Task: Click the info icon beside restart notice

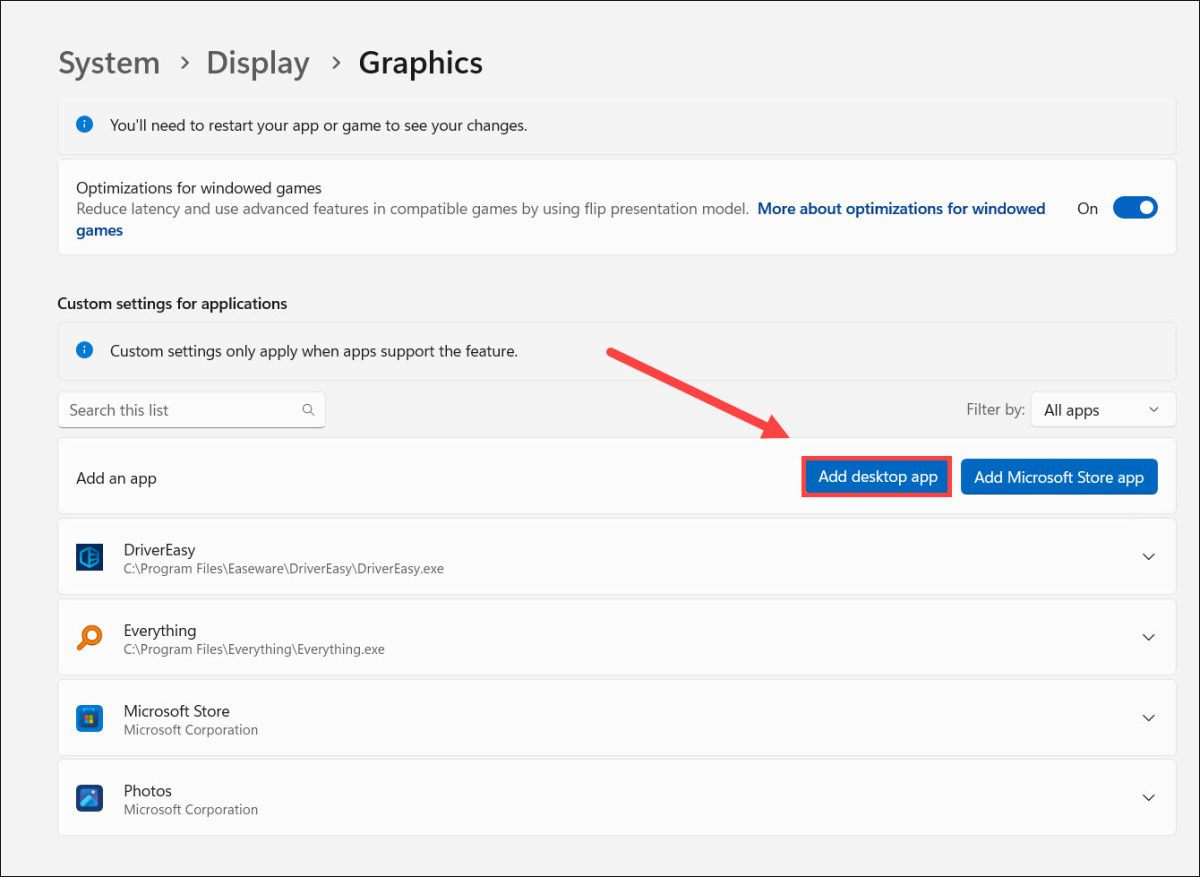Action: [x=85, y=125]
